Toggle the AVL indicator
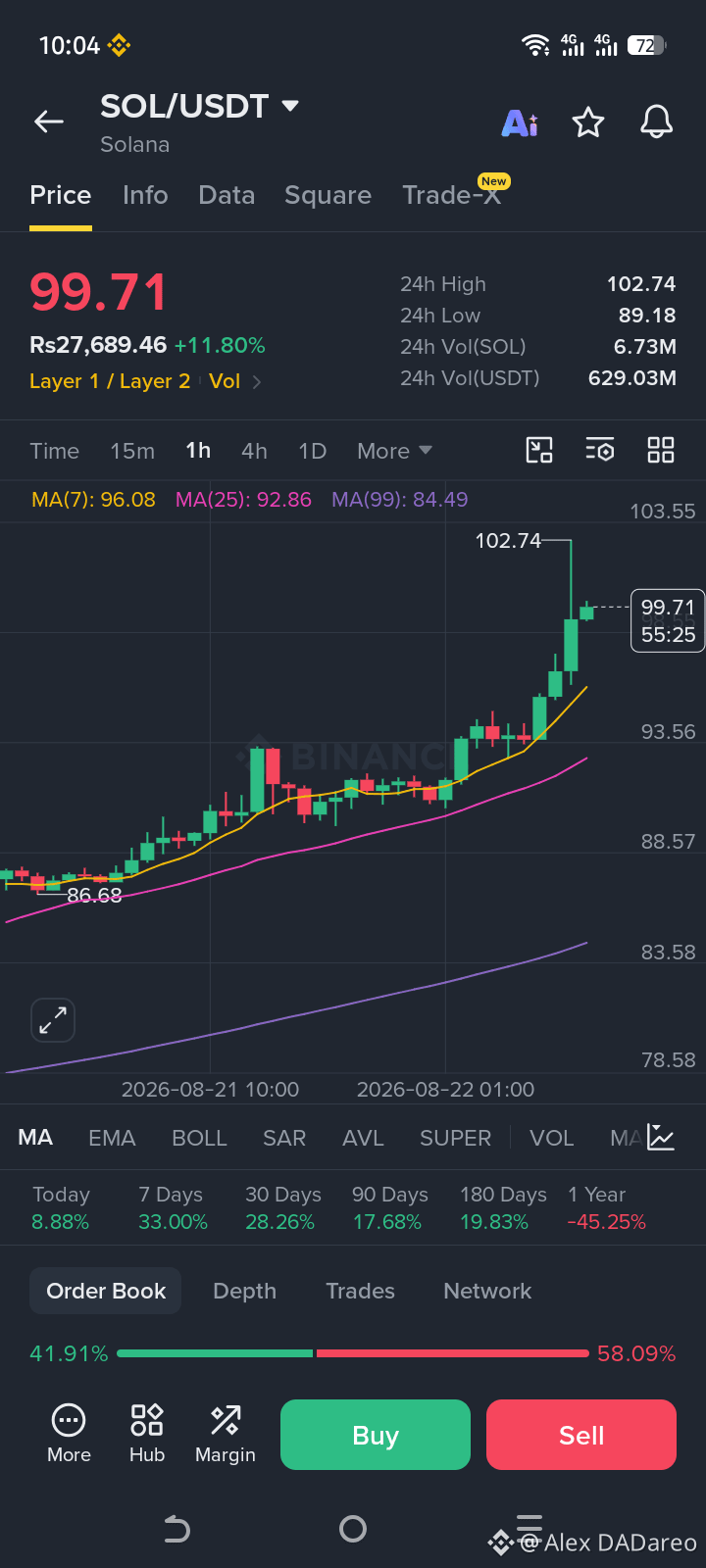 tap(363, 1138)
